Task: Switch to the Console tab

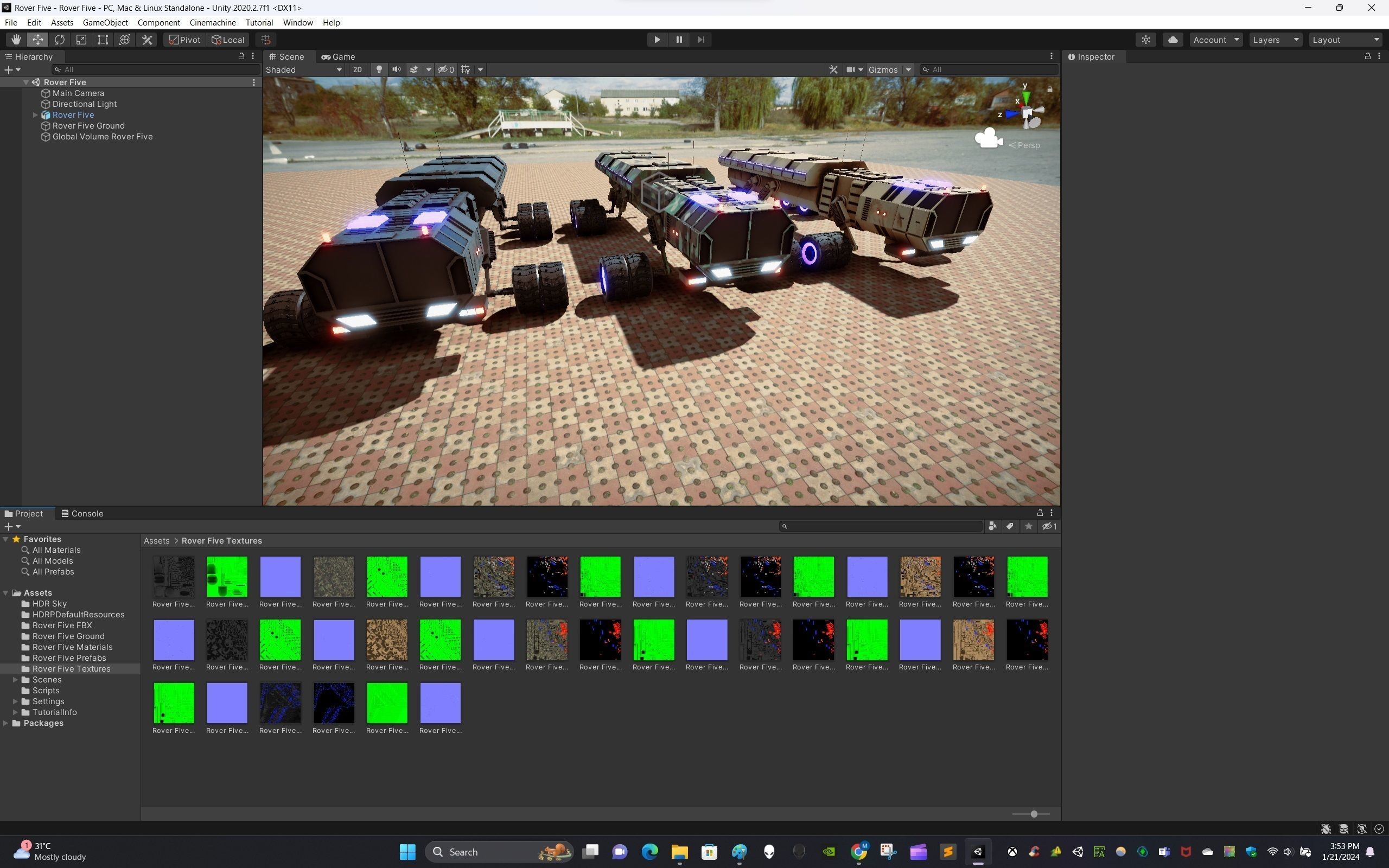Action: click(x=82, y=513)
